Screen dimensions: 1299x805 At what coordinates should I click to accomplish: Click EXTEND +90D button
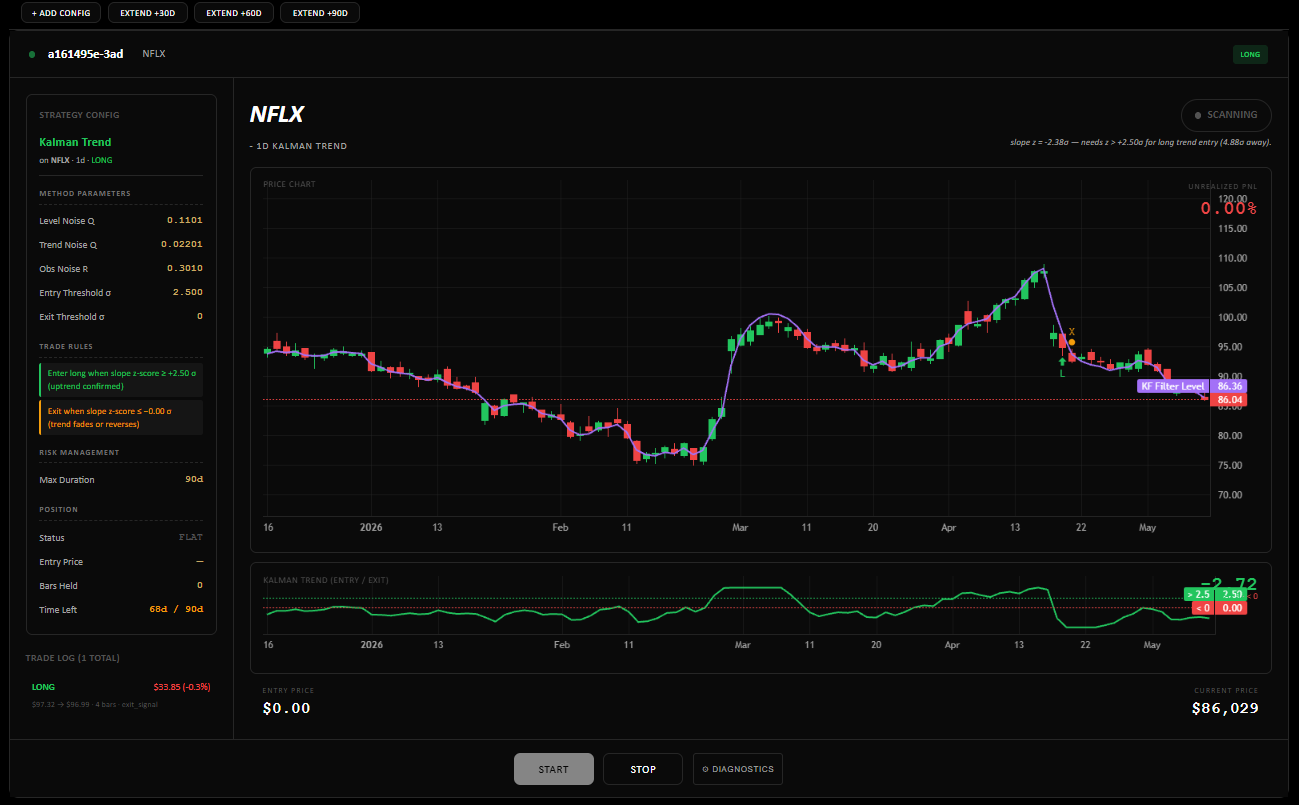(320, 13)
